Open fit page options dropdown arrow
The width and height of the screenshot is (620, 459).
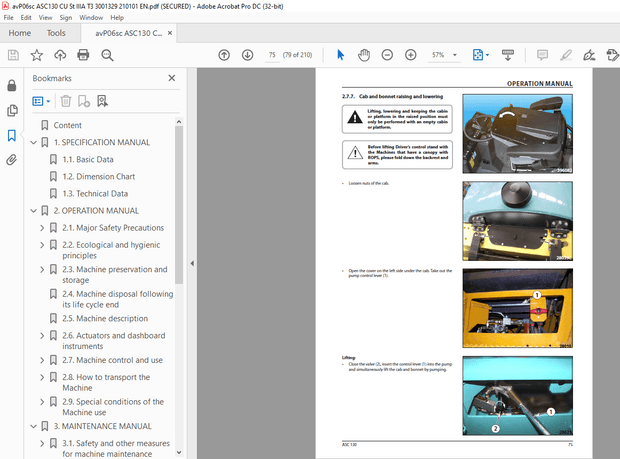click(x=487, y=55)
